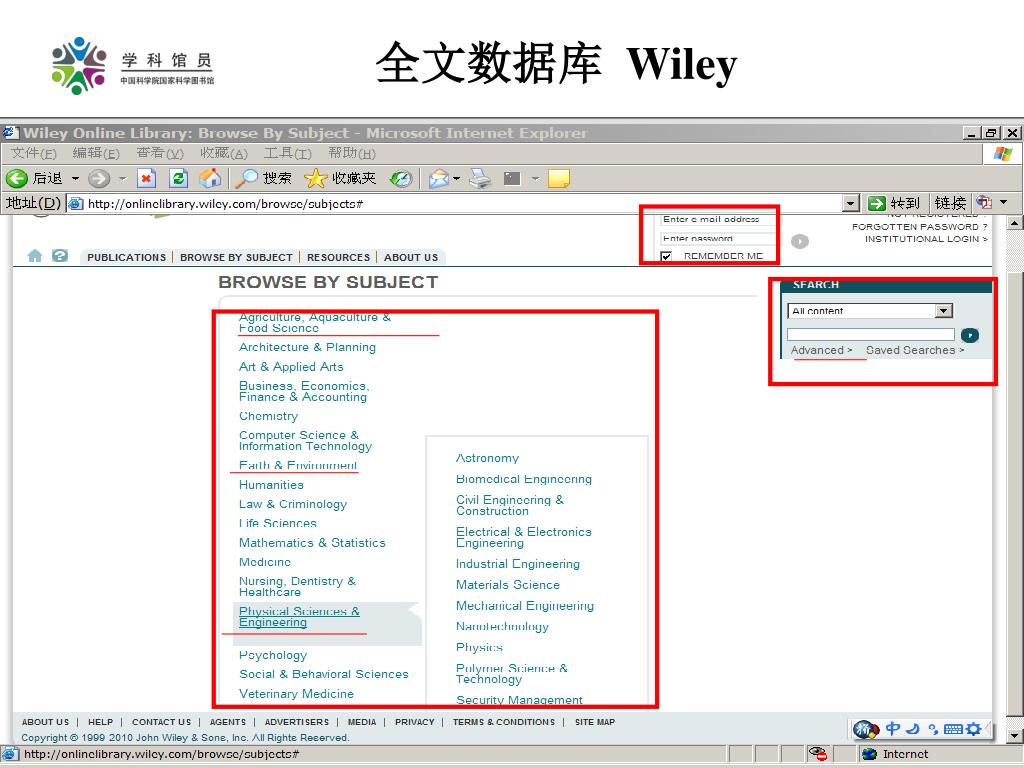Open Favorites star icon

click(315, 178)
